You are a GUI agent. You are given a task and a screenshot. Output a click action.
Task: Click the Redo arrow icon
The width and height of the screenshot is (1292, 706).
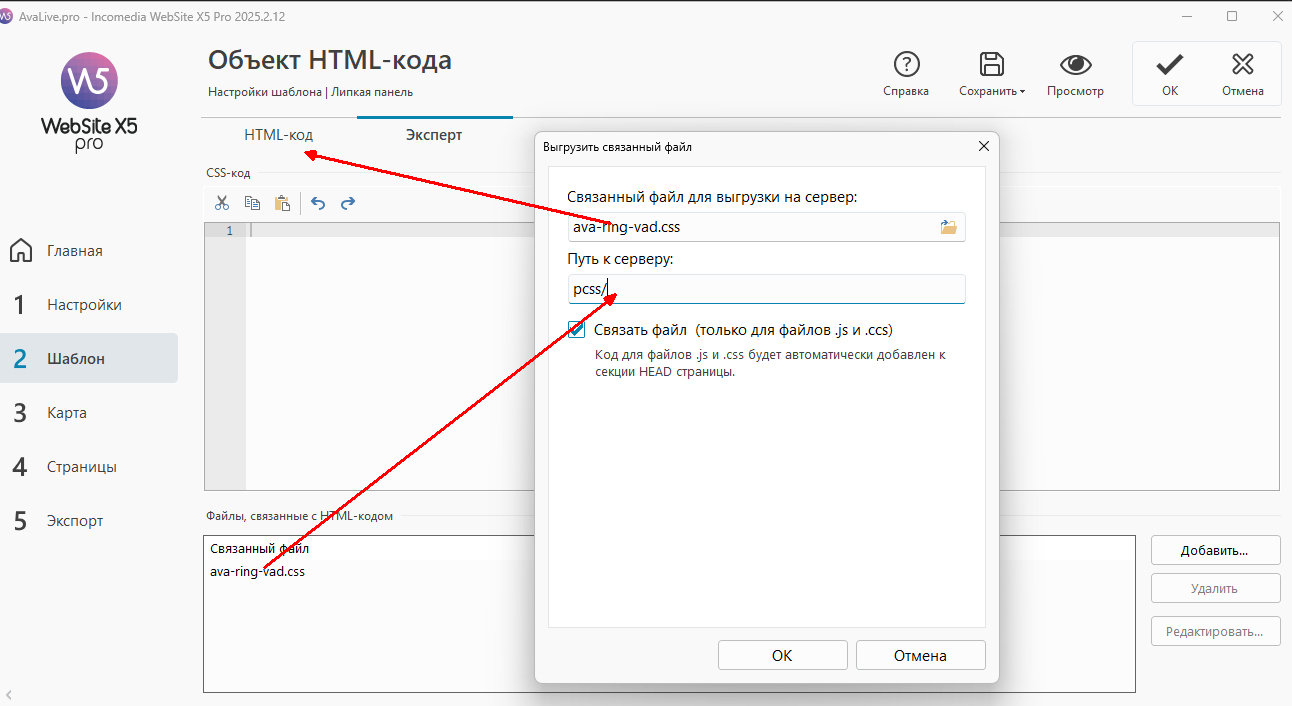[348, 203]
